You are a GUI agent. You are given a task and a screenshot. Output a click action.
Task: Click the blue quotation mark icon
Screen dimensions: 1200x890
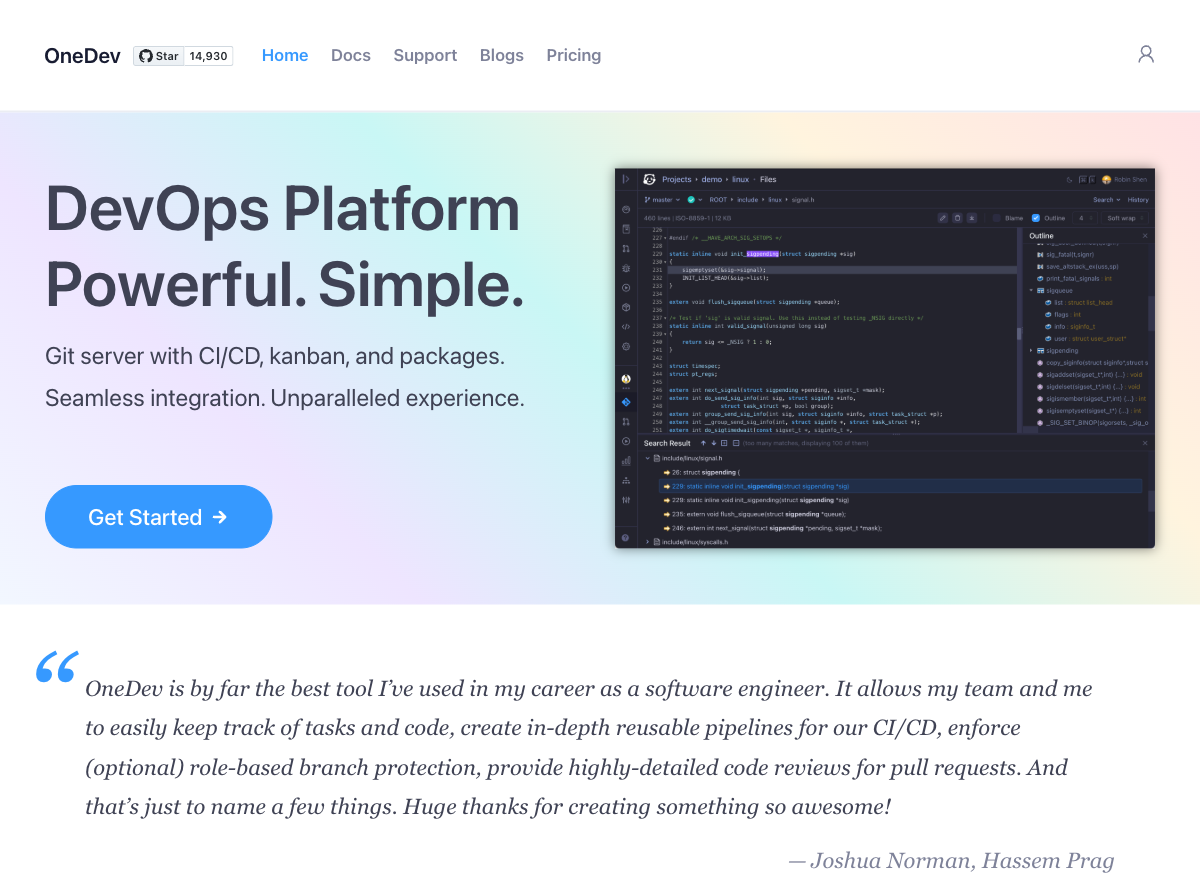point(57,667)
